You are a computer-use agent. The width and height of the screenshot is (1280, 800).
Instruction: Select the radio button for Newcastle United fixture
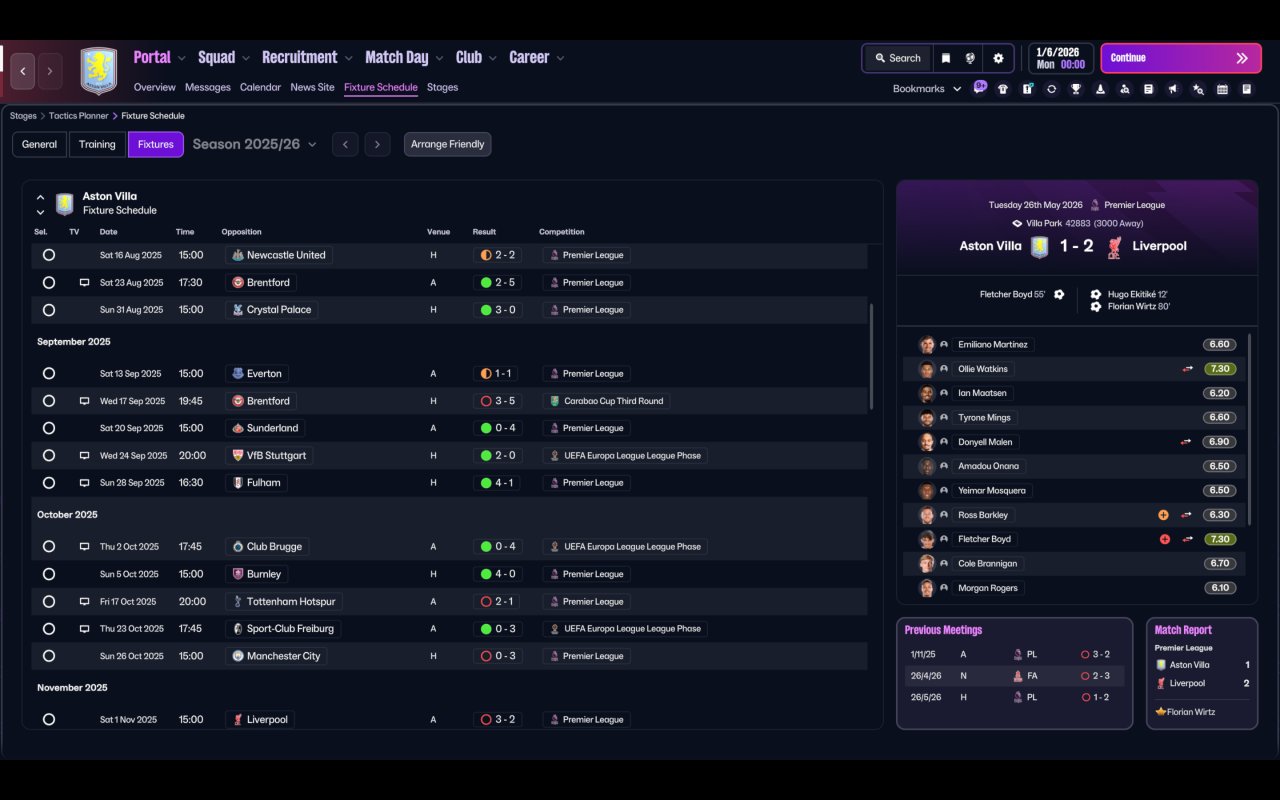[48, 255]
